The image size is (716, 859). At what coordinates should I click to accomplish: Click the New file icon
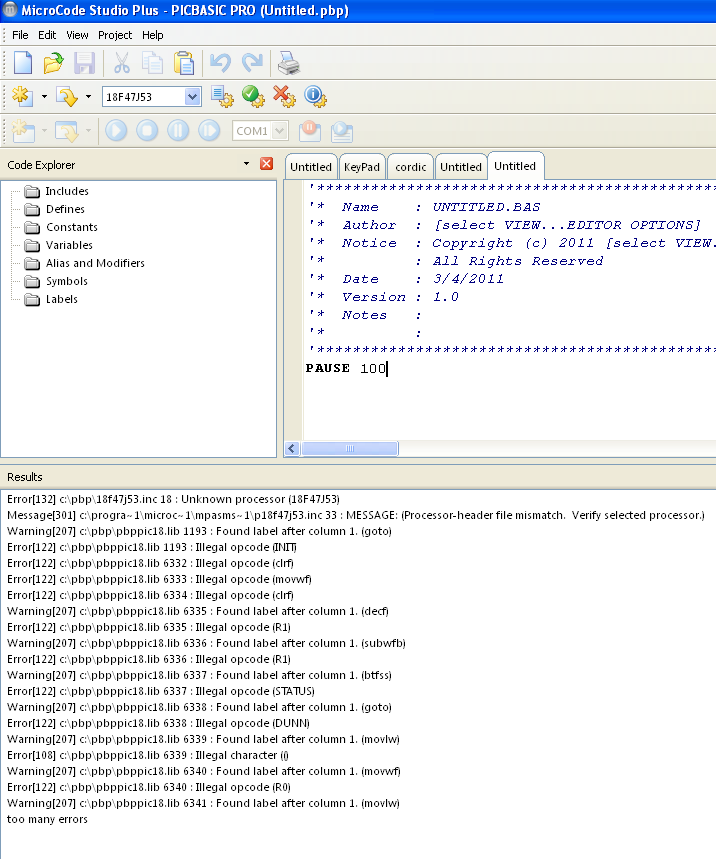coord(22,63)
